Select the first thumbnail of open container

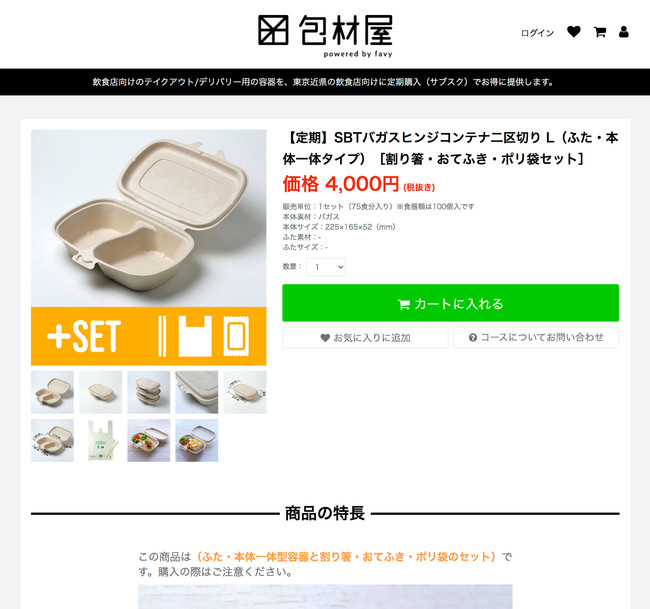point(52,392)
